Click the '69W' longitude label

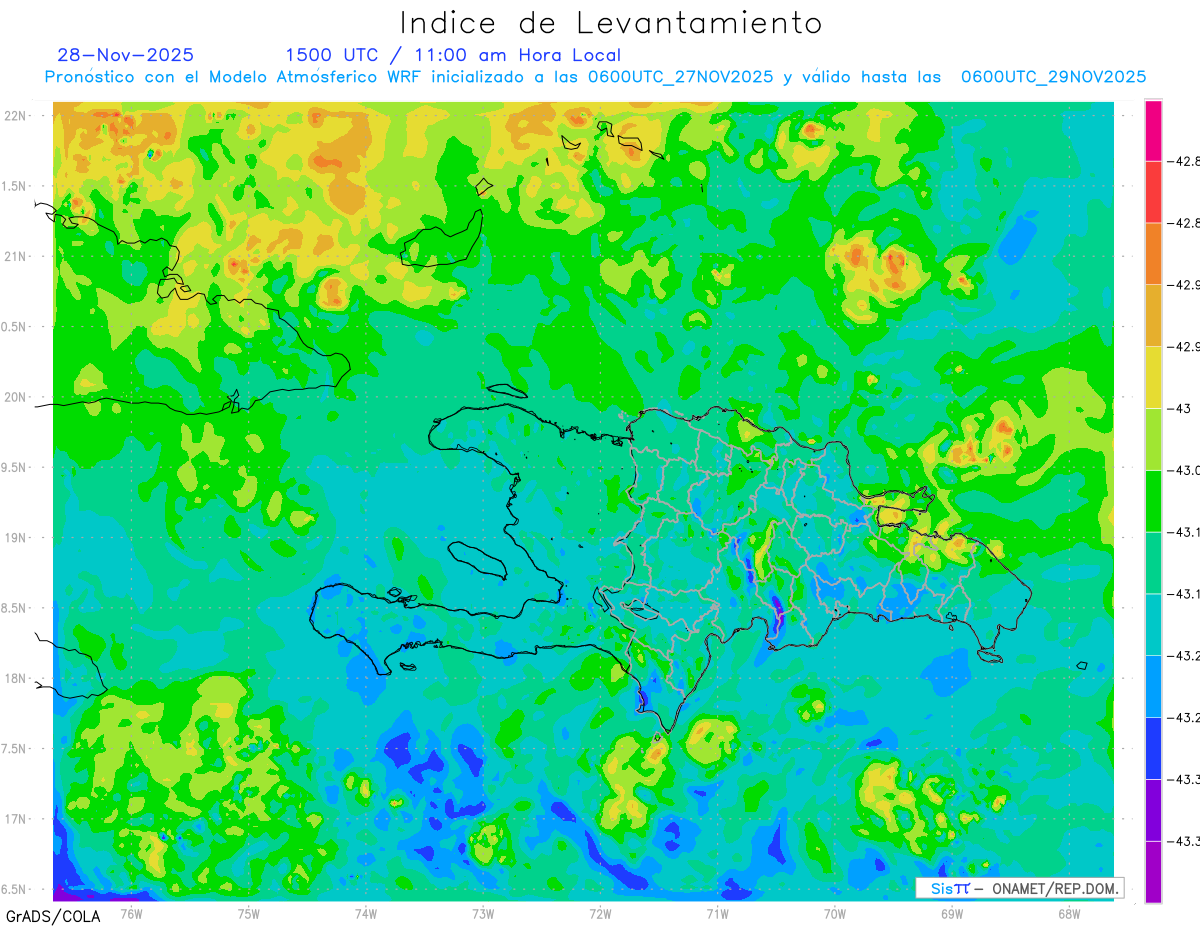click(x=952, y=913)
